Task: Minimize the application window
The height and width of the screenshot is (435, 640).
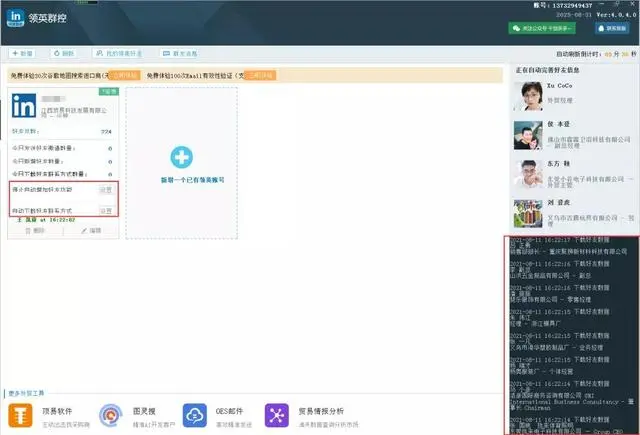Action: [x=602, y=4]
